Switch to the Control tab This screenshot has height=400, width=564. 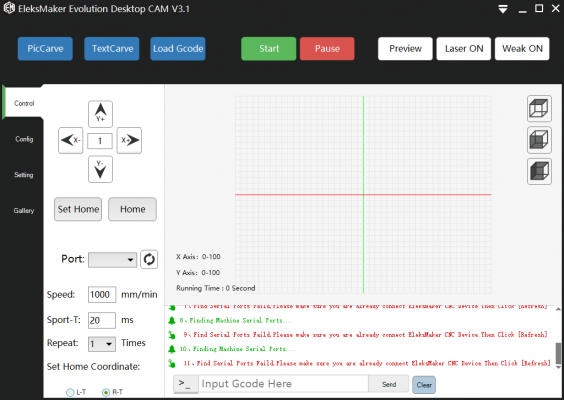point(24,103)
